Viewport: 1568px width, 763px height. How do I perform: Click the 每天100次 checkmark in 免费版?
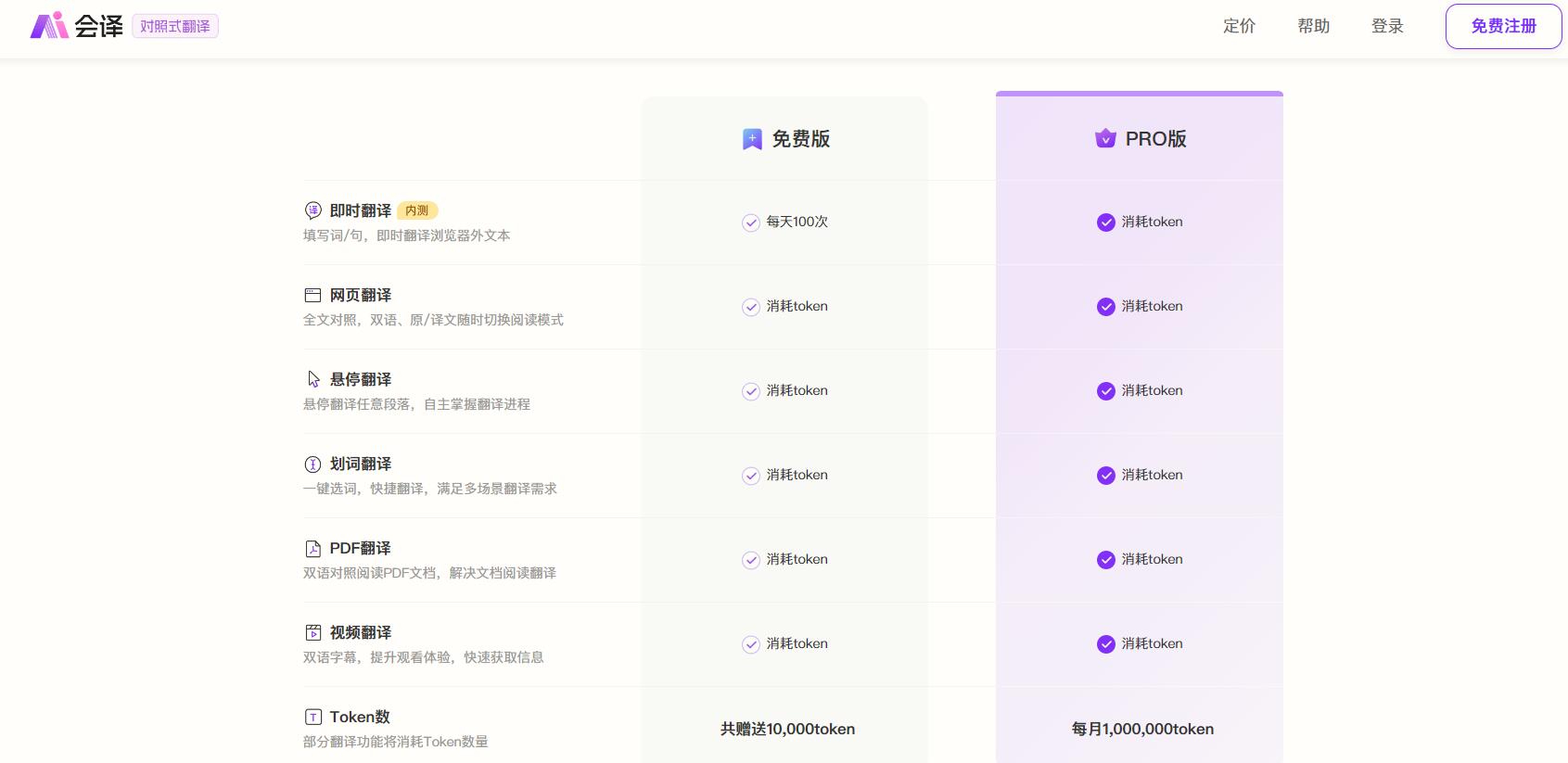(x=751, y=223)
